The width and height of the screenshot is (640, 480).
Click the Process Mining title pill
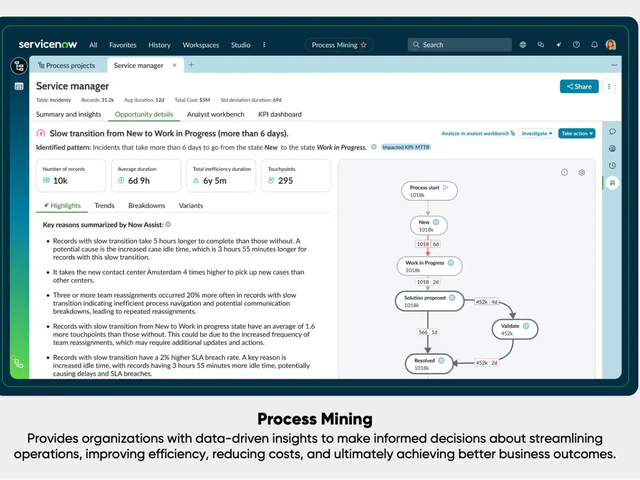click(x=339, y=45)
